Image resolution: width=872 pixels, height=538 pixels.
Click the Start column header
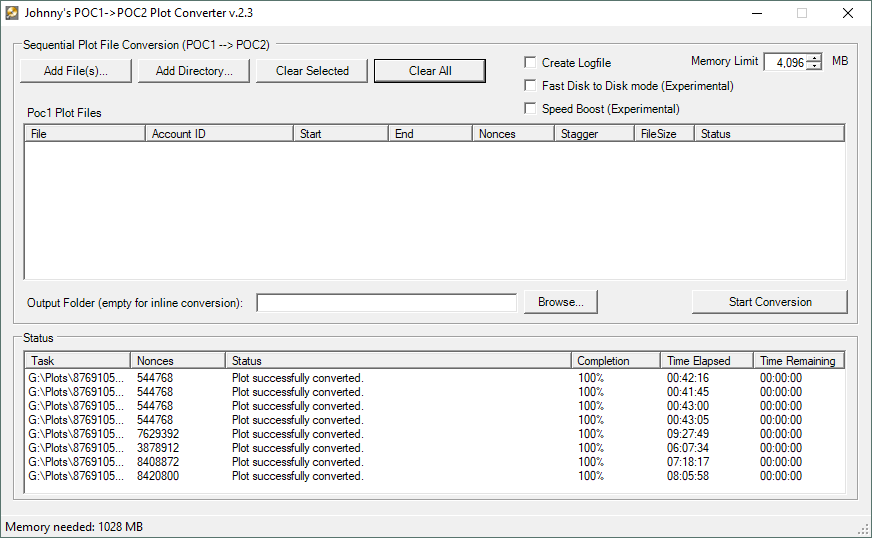[x=340, y=134]
